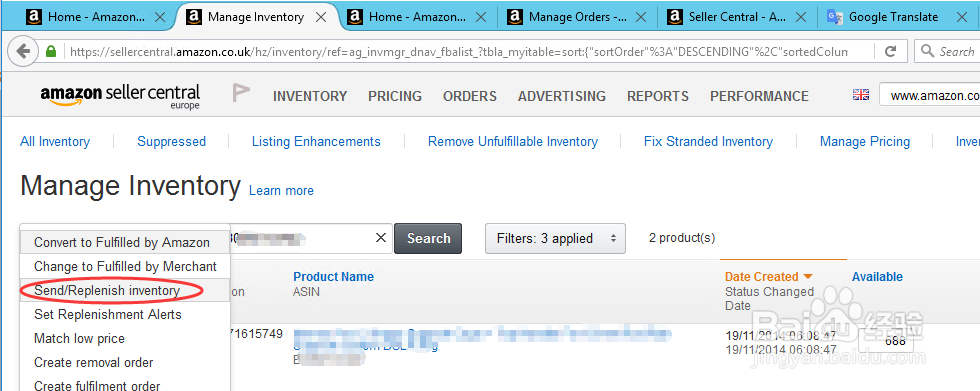Image resolution: width=980 pixels, height=391 pixels.
Task: Click the UK flag marketplace icon
Action: point(861,94)
